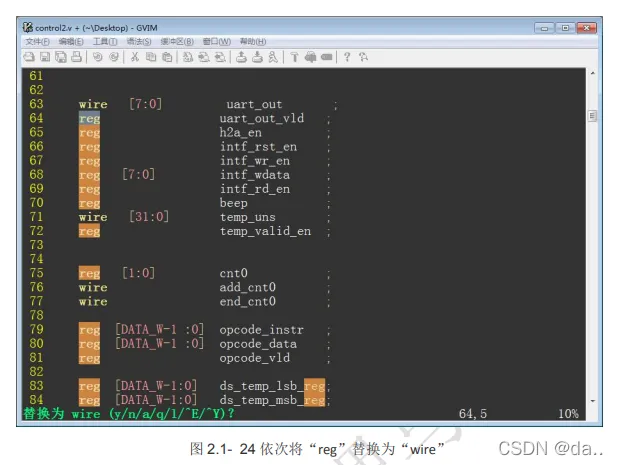Minimize the GVIM window
Screen dimensions: 618x465
(x=544, y=28)
